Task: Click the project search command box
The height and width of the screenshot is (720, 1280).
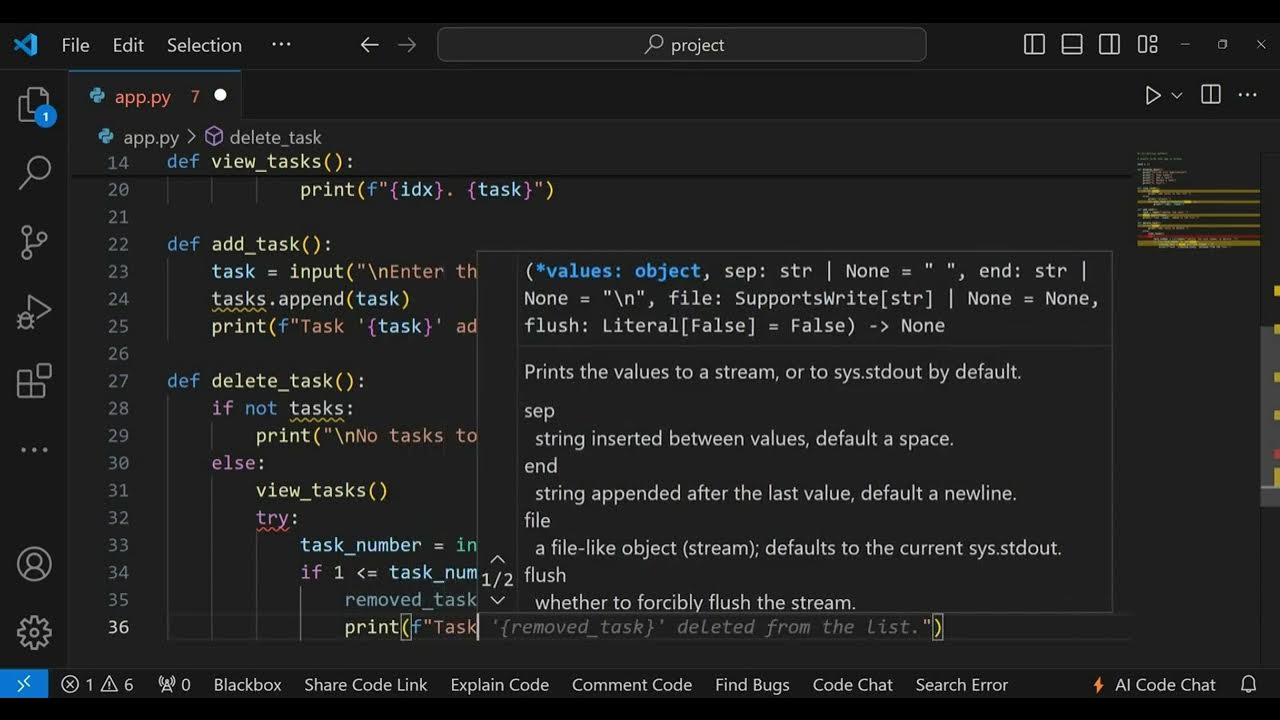Action: [682, 45]
